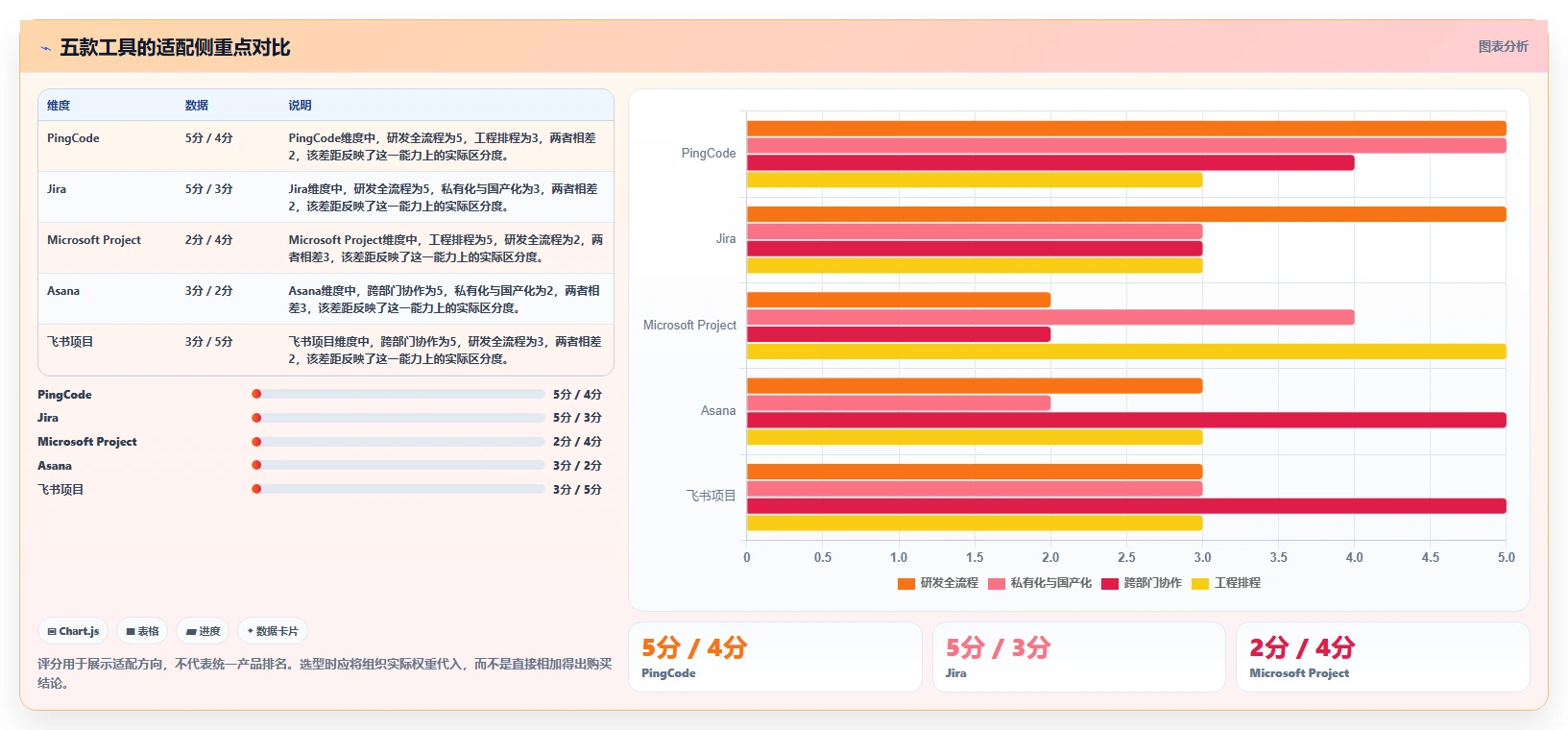Click the PingCode progress bar track
Viewport: 1568px width, 730px height.
tap(398, 394)
